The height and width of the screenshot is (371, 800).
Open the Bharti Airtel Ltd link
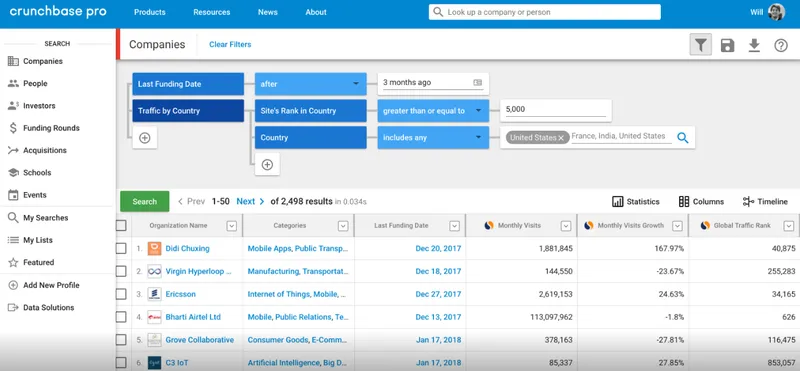[193, 317]
